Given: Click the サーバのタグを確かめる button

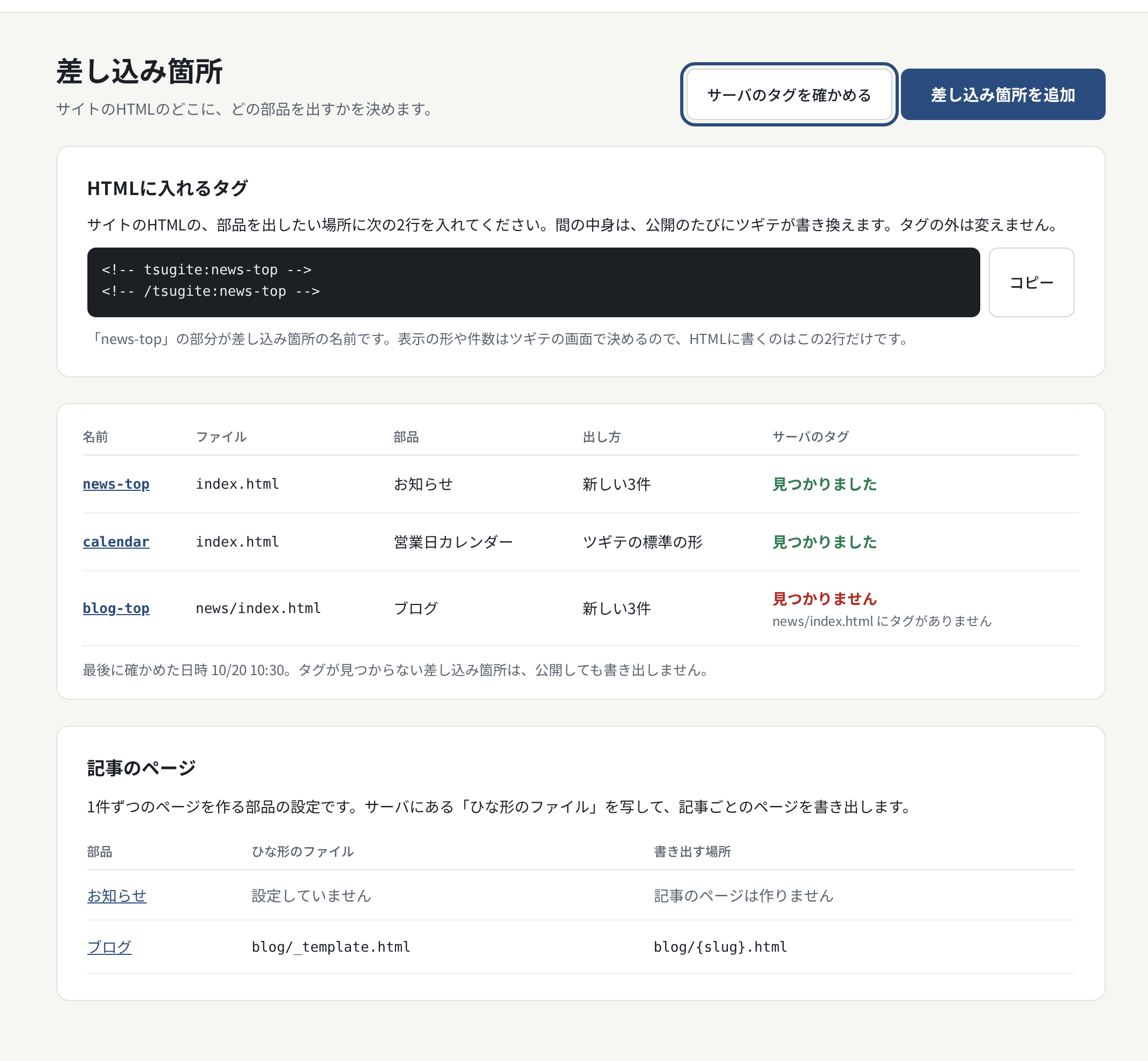Looking at the screenshot, I should (789, 94).
